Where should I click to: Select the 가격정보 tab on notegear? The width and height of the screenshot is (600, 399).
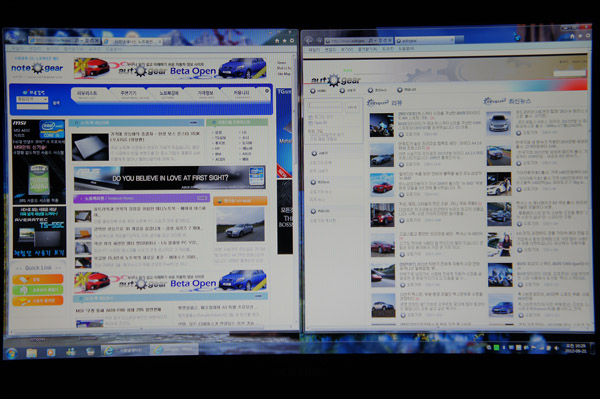tap(206, 94)
